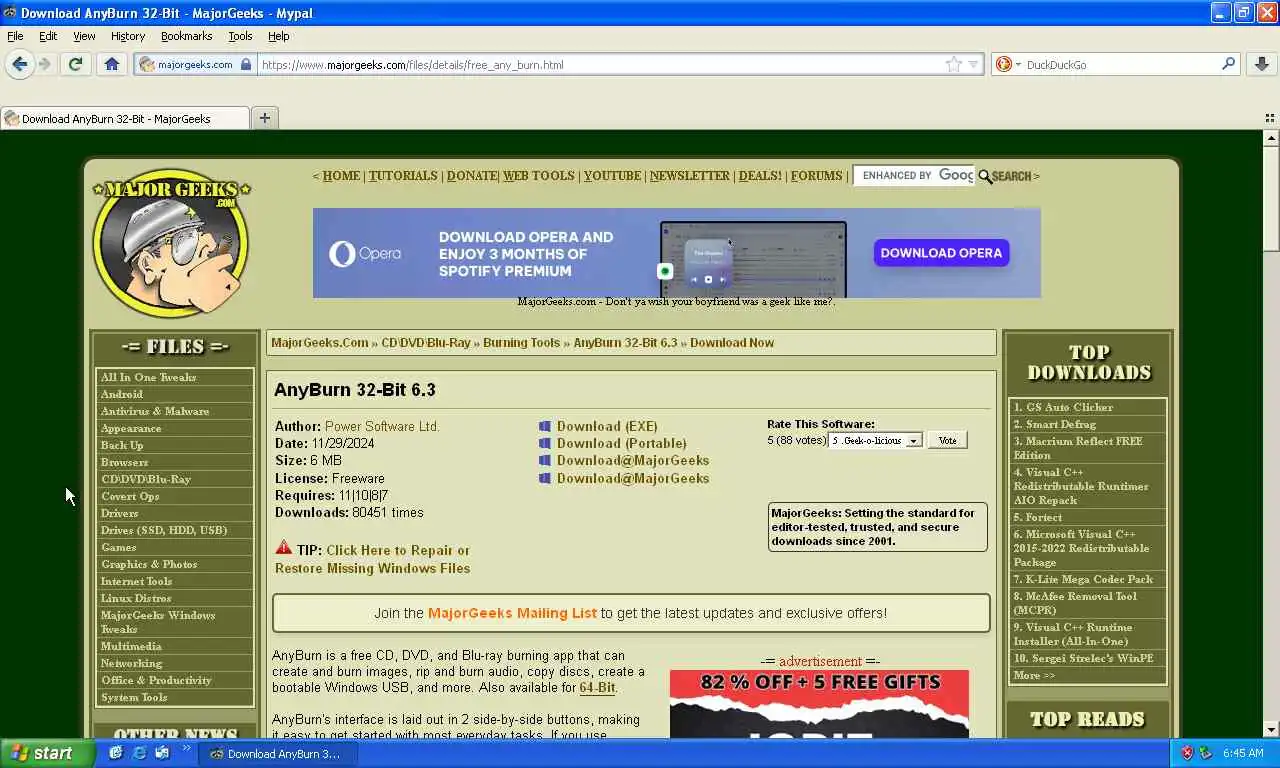Image resolution: width=1280 pixels, height=768 pixels.
Task: Click the URL address bar field
Action: click(x=600, y=64)
